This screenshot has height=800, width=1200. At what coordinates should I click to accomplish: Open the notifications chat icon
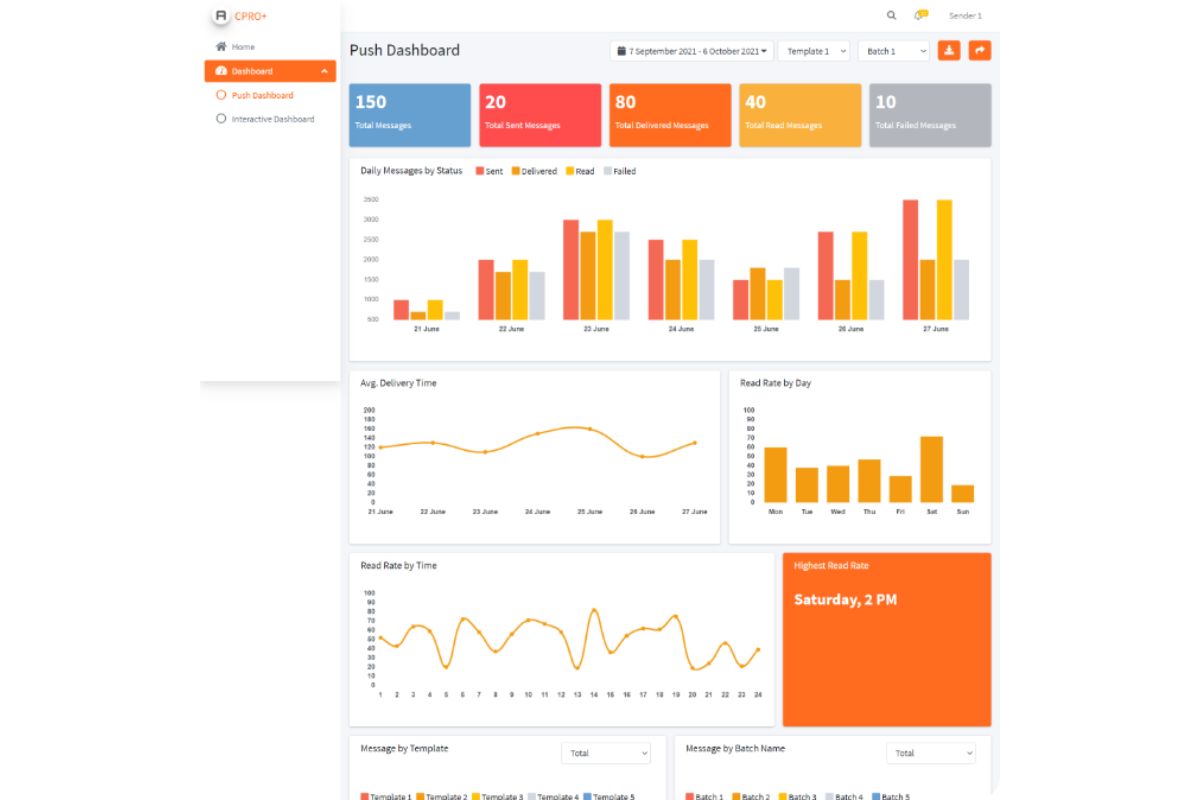pos(920,15)
